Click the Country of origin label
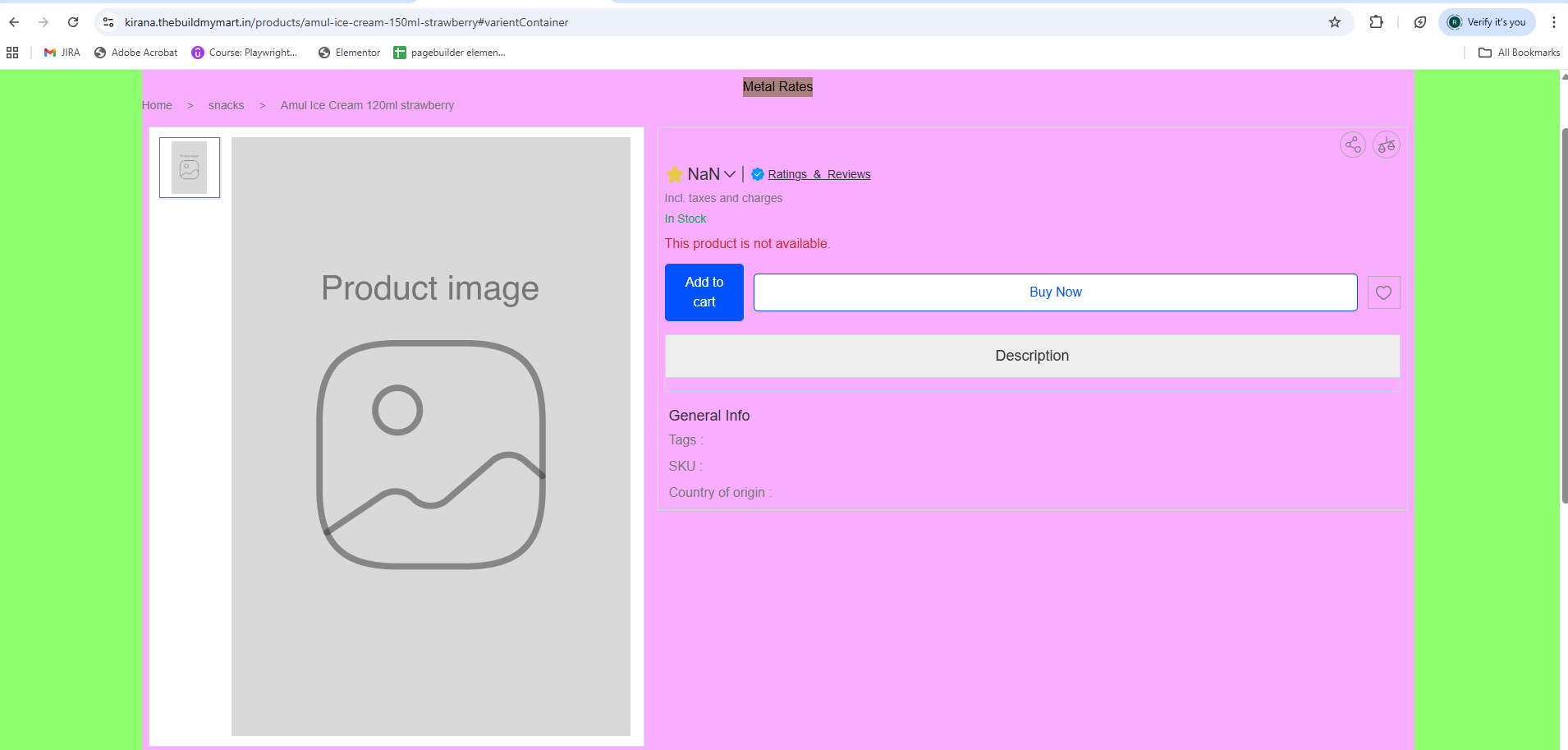 pyautogui.click(x=720, y=493)
